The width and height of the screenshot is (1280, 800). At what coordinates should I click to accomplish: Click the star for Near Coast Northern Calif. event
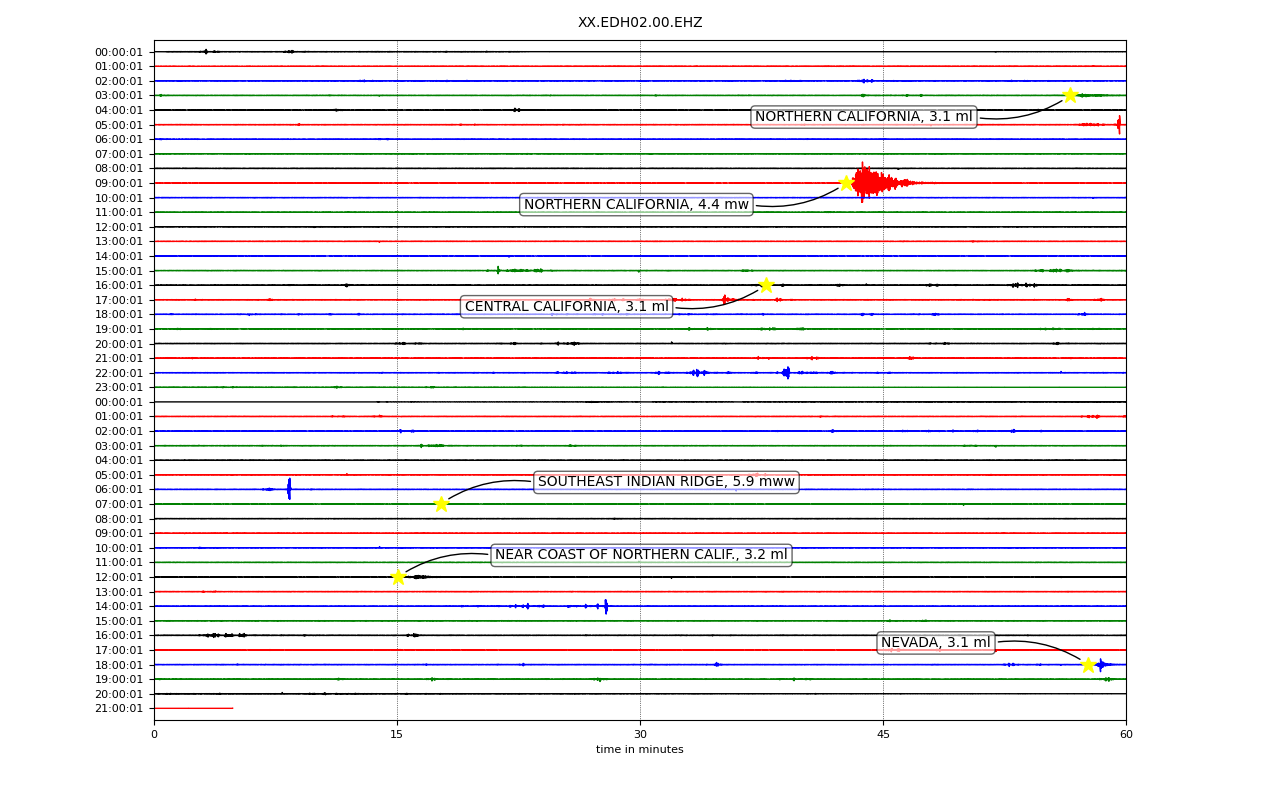(x=398, y=577)
